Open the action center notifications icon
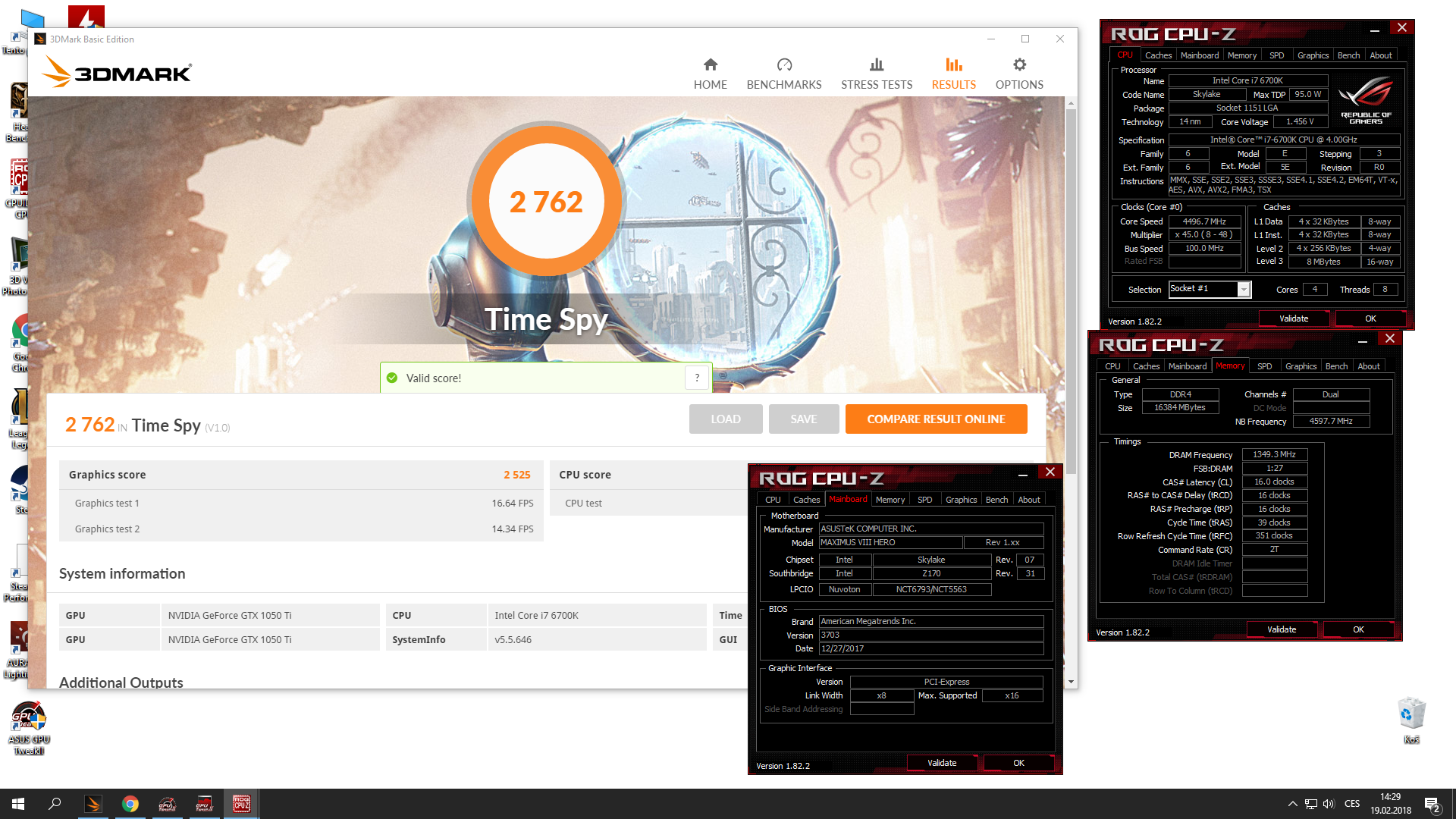 click(1432, 805)
